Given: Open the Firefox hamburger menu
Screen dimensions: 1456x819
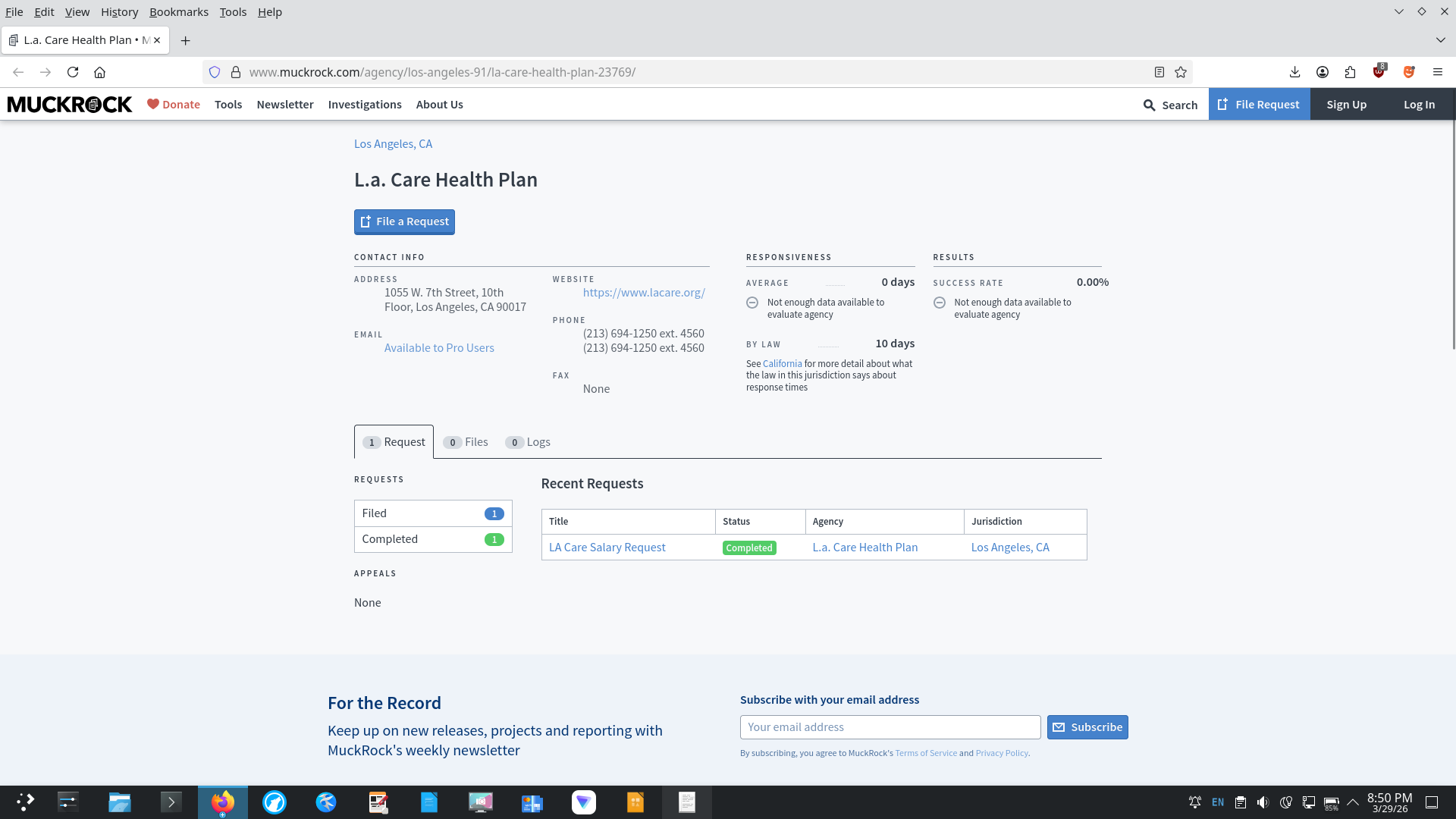Looking at the screenshot, I should click(x=1437, y=72).
